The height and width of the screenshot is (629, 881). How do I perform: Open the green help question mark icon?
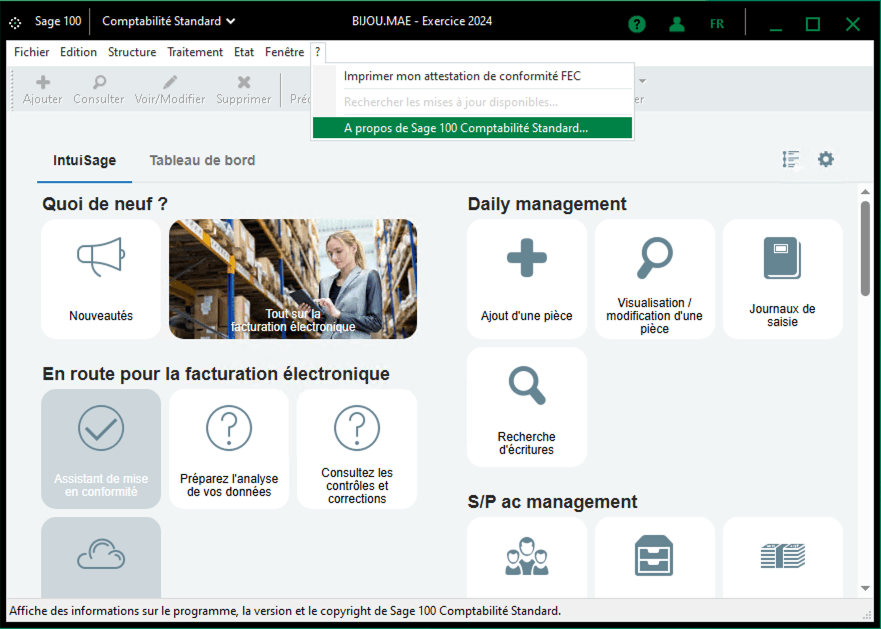(x=637, y=24)
